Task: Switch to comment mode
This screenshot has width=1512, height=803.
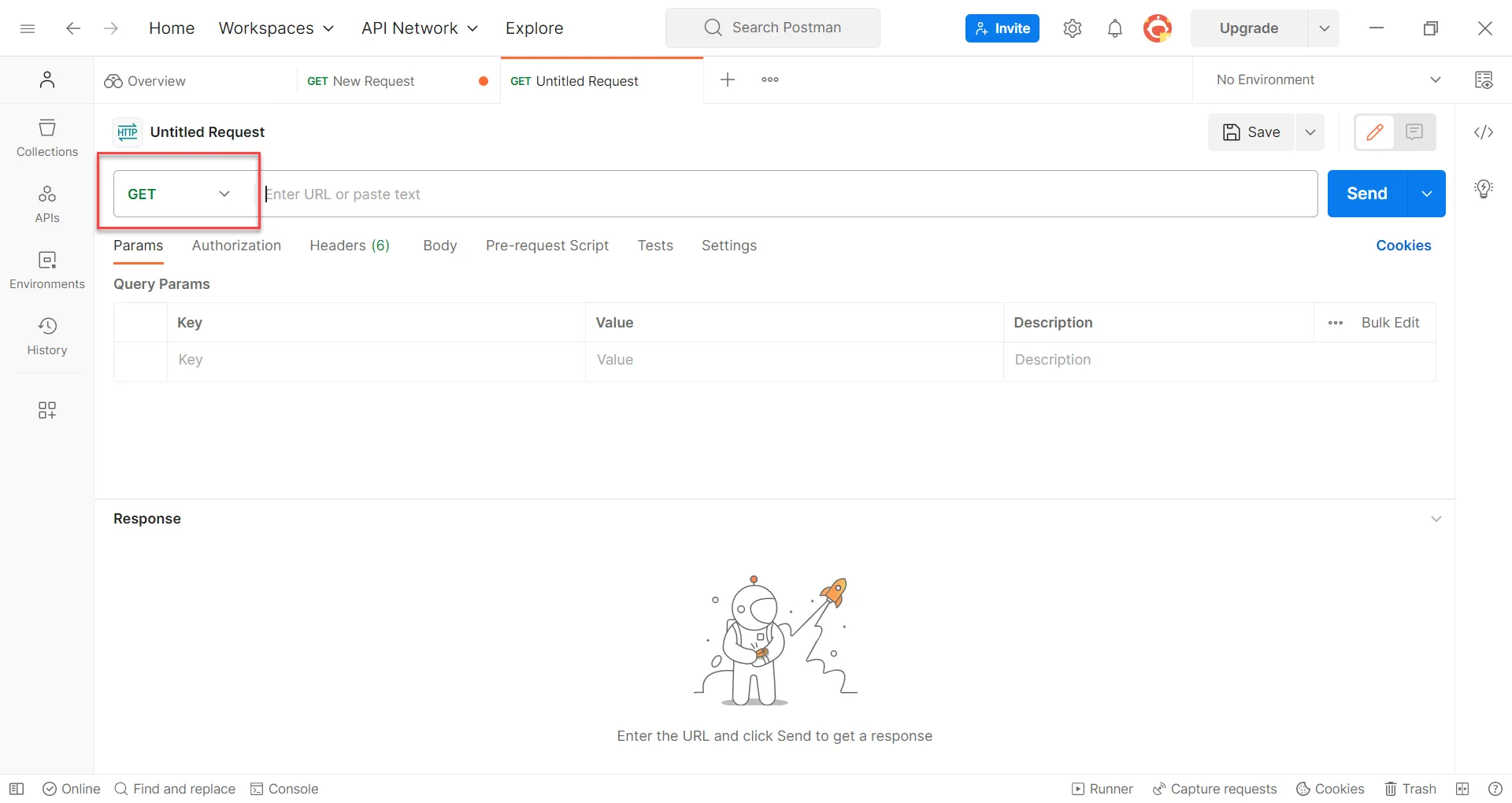Action: (x=1414, y=132)
